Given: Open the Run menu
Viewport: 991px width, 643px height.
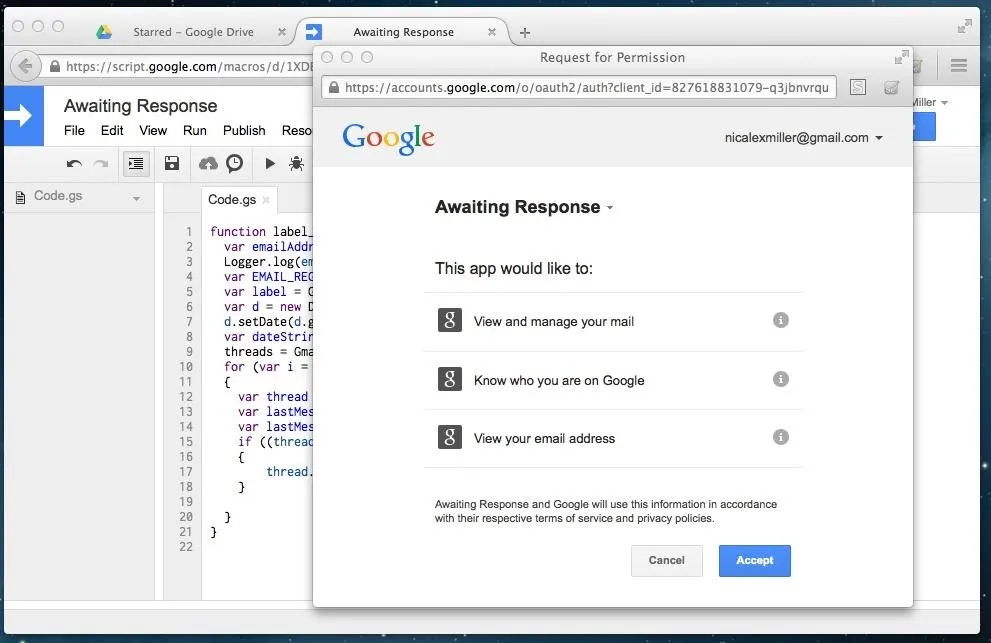Looking at the screenshot, I should coord(195,130).
